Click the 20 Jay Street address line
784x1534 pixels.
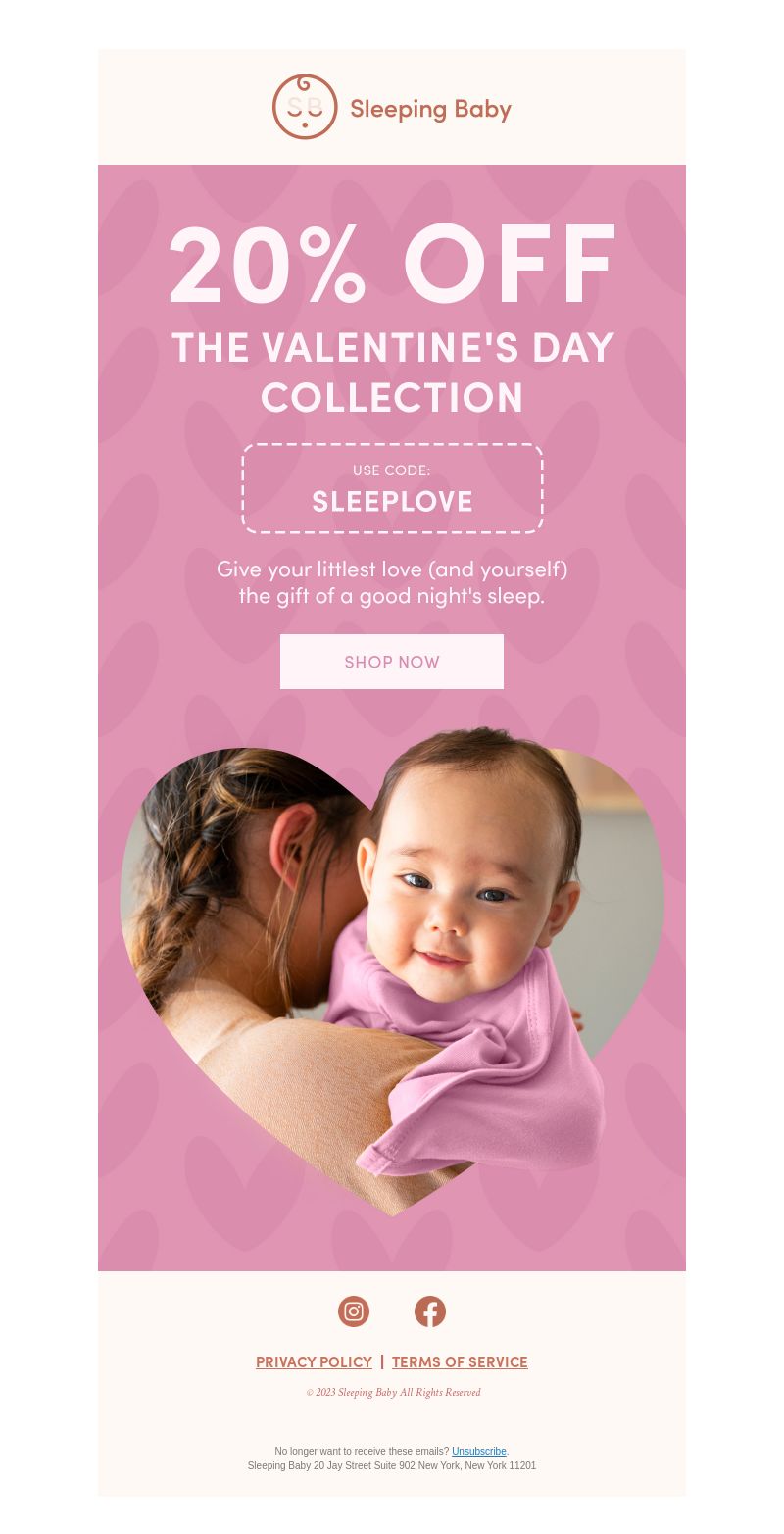392,1466
